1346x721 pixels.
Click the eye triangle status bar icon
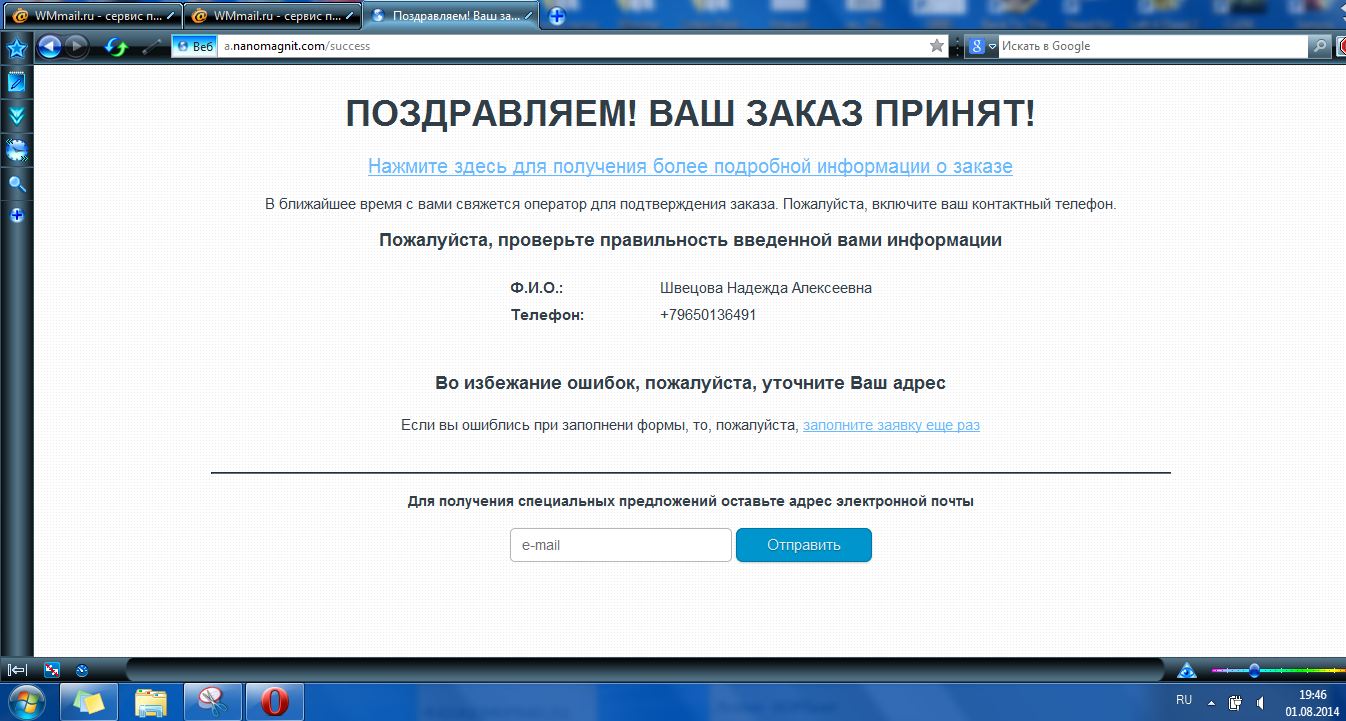click(x=1186, y=670)
